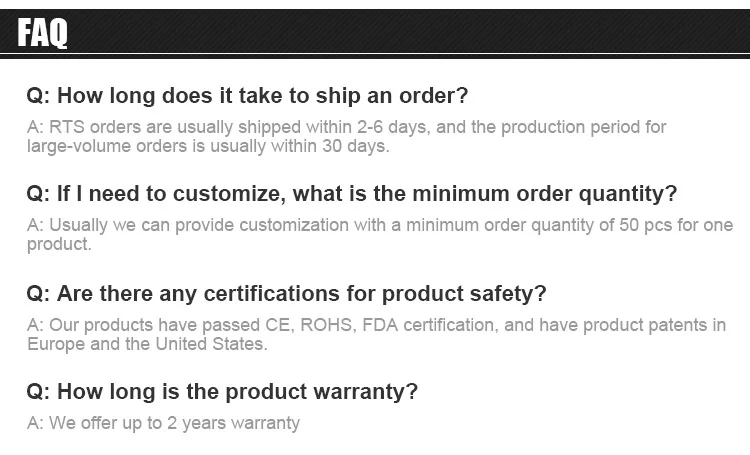Click 'A:' before RTS orders
Viewport: 750px width, 455px height.
35,127
